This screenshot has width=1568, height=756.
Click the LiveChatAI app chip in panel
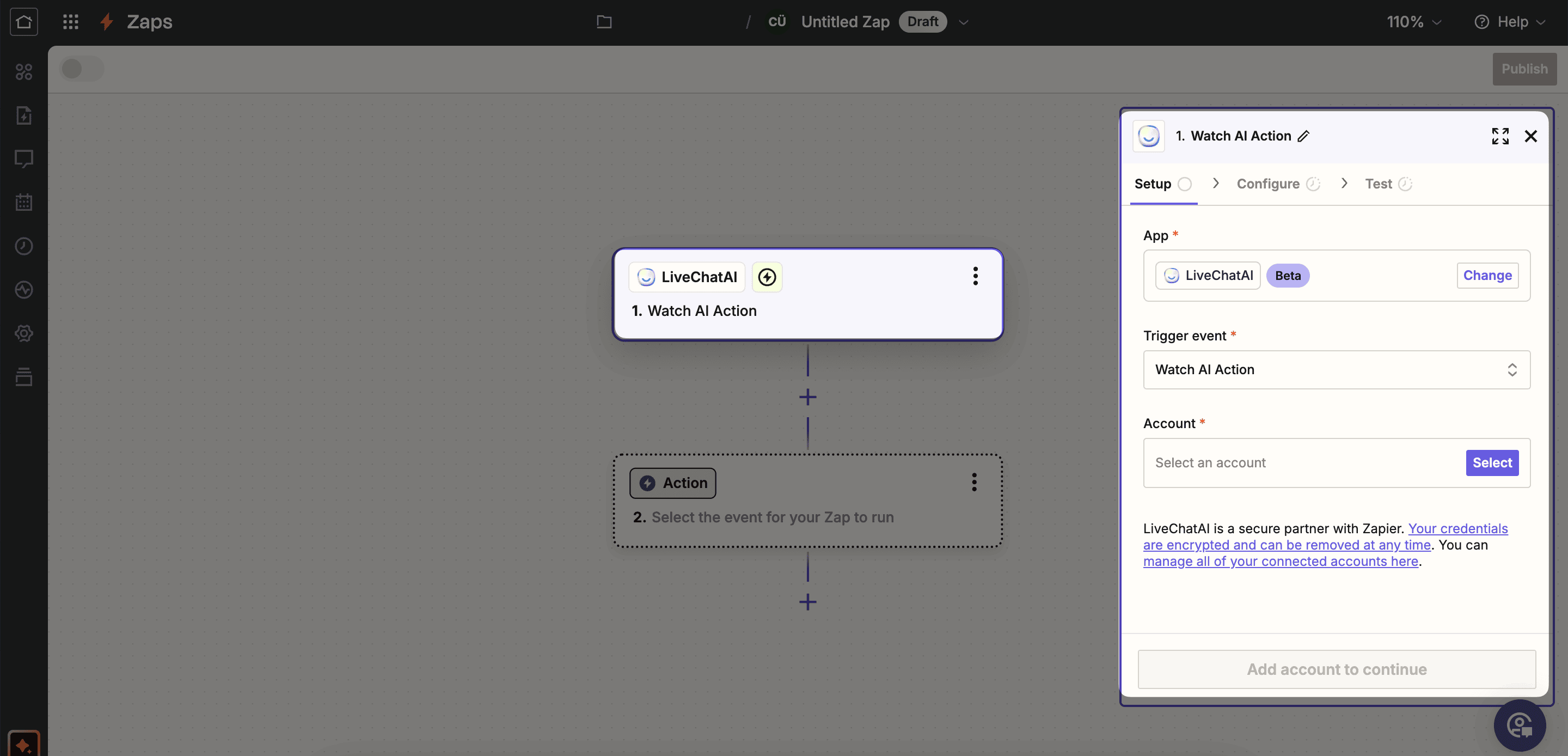[x=1208, y=276]
